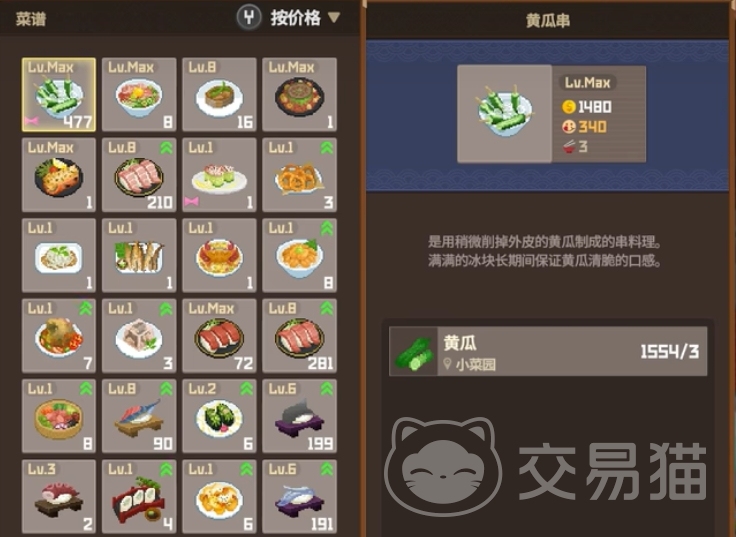Click the 黄瓜串 title bar
Image resolution: width=736 pixels, height=537 pixels.
coord(548,21)
